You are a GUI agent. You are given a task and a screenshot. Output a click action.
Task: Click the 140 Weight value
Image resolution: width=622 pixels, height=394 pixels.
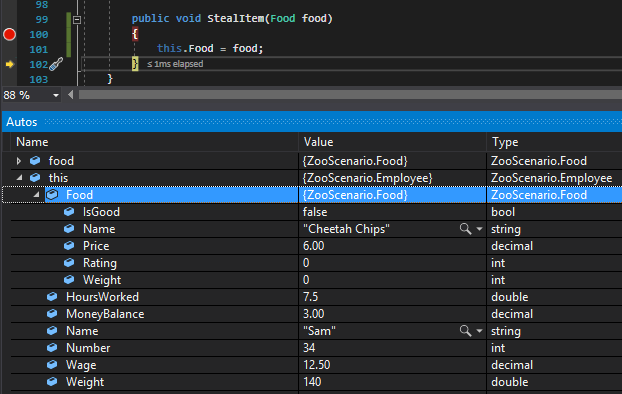tap(312, 382)
